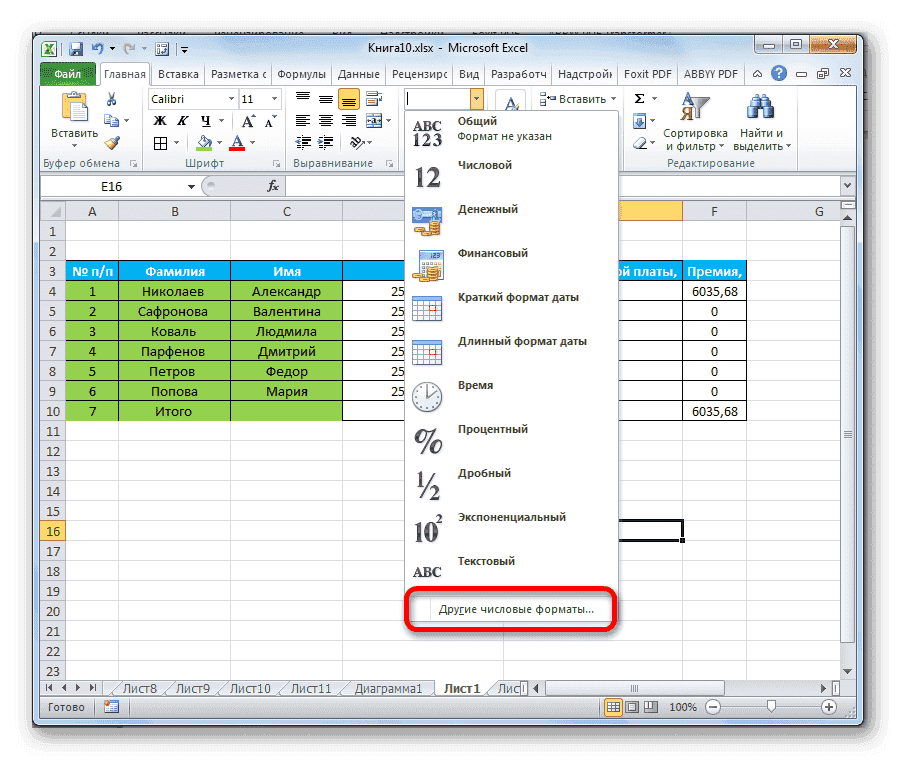The height and width of the screenshot is (760, 900).
Task: Open the borders dropdown arrow
Action: tap(176, 143)
